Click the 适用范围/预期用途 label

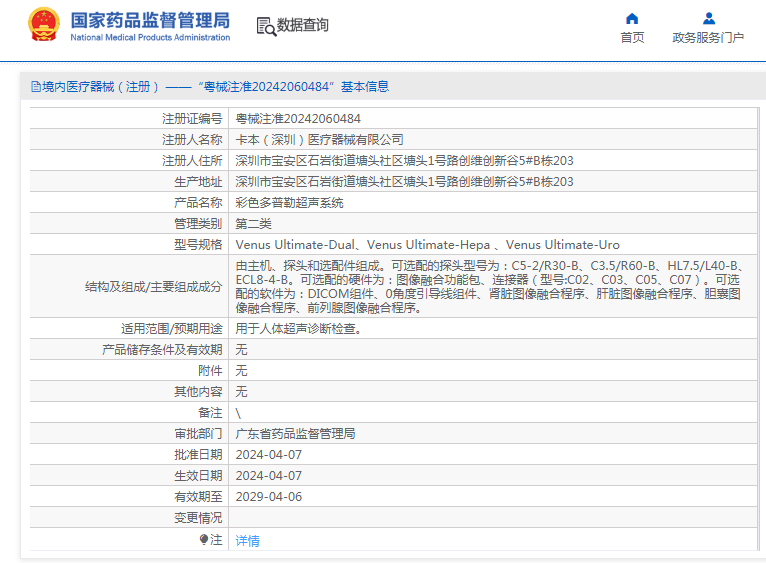click(x=171, y=329)
